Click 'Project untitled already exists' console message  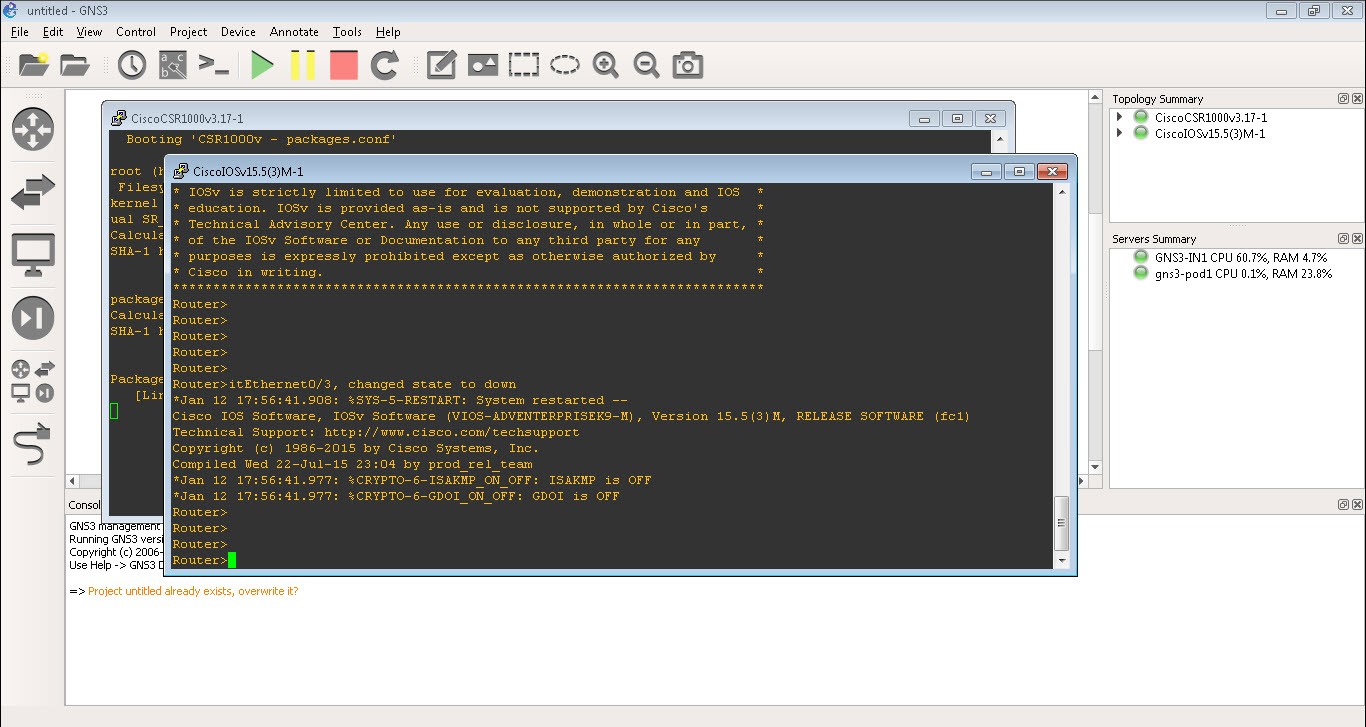193,591
